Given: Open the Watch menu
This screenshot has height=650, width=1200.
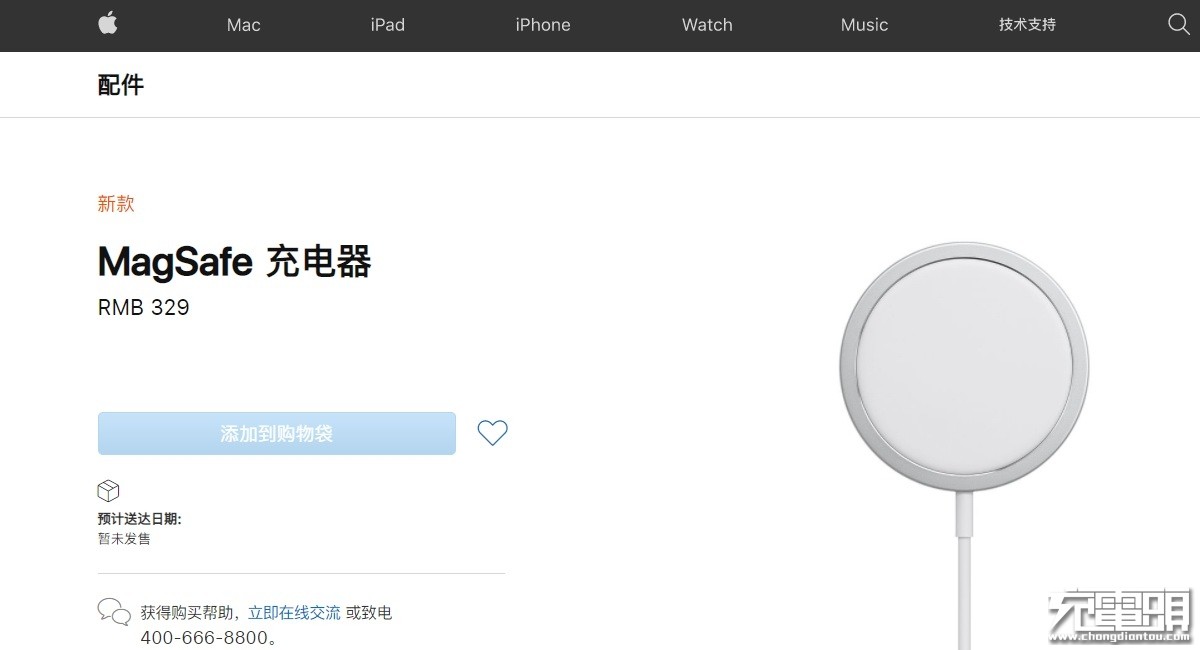Looking at the screenshot, I should pos(707,25).
